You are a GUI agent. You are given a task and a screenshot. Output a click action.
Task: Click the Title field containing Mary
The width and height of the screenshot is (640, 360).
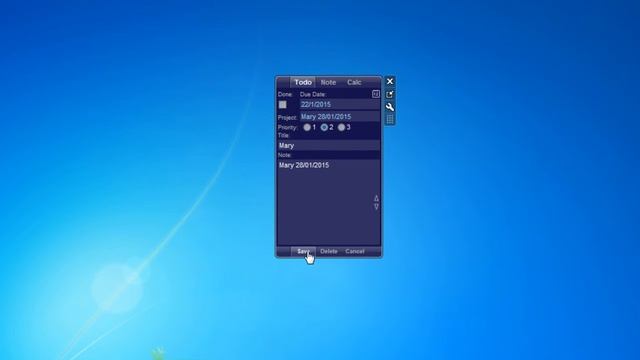tap(329, 145)
